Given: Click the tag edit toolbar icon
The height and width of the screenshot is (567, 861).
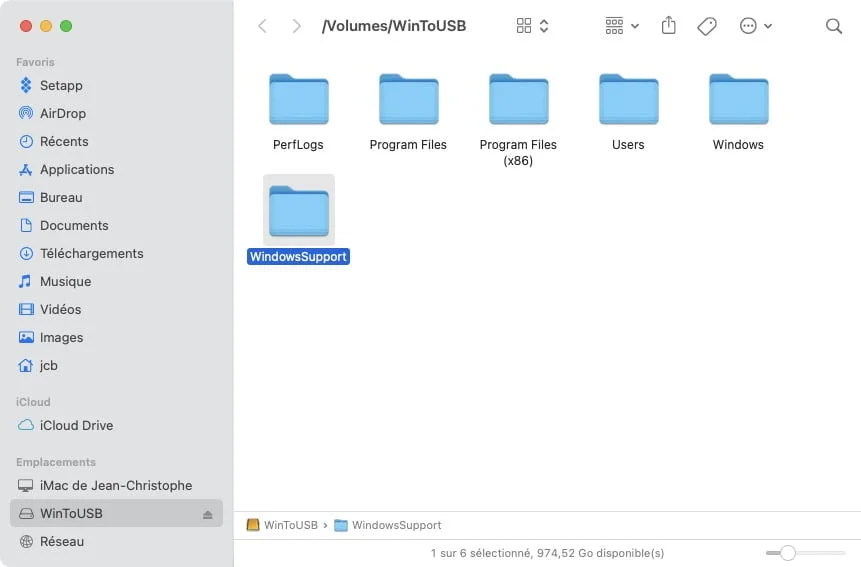Looking at the screenshot, I should pos(707,26).
